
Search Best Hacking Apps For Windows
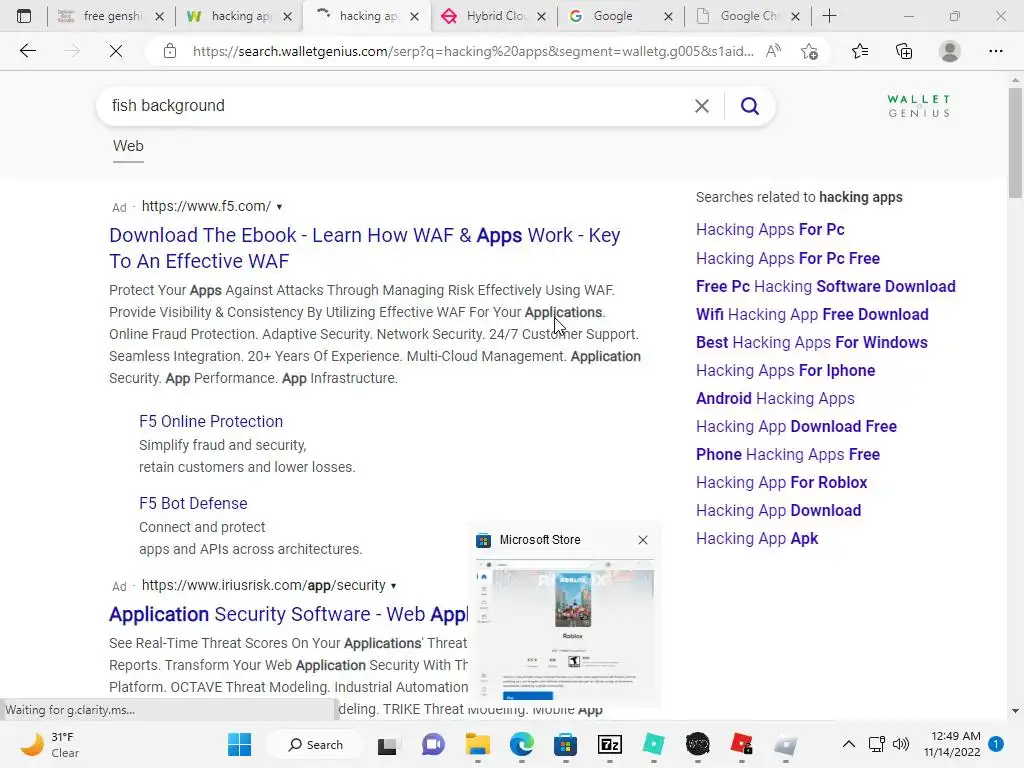click(812, 342)
